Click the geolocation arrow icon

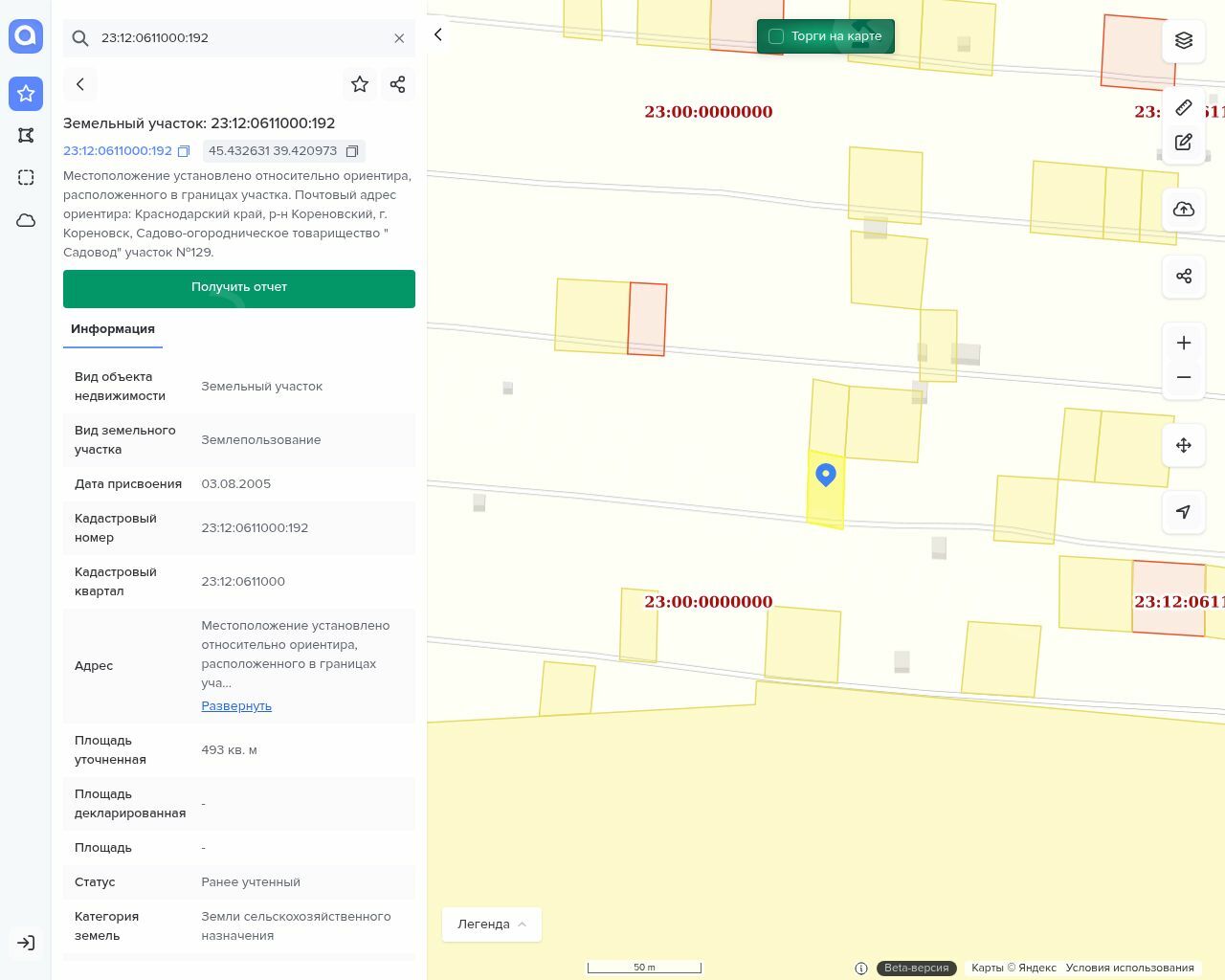[1184, 512]
